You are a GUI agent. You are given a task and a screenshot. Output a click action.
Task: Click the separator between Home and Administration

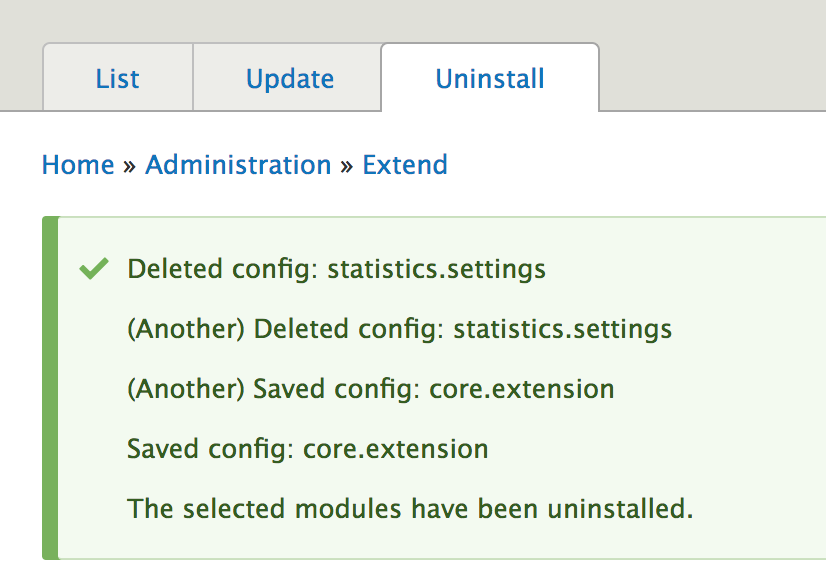(x=130, y=166)
